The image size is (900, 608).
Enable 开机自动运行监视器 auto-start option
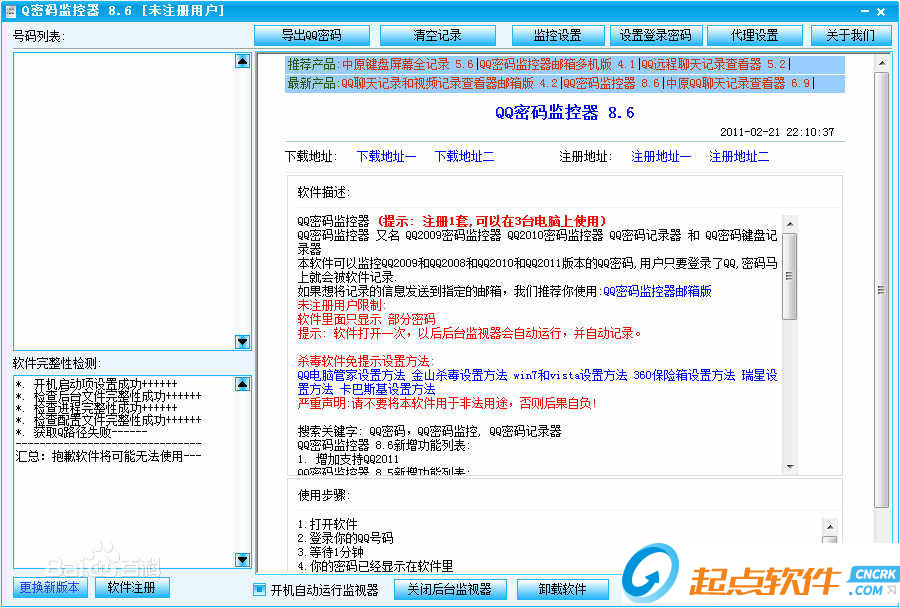click(258, 590)
